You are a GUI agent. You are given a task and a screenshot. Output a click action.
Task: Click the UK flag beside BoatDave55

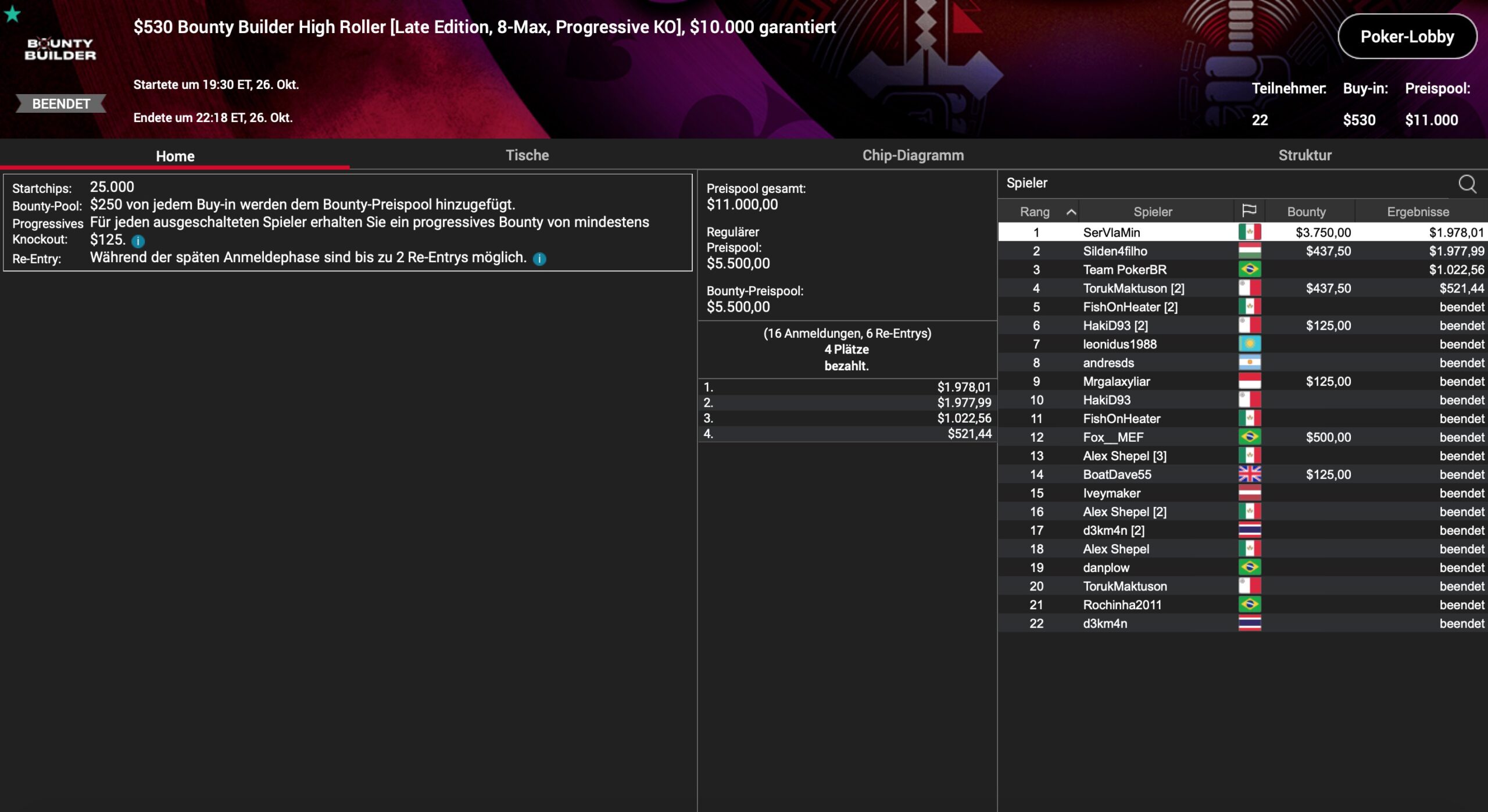(1249, 474)
